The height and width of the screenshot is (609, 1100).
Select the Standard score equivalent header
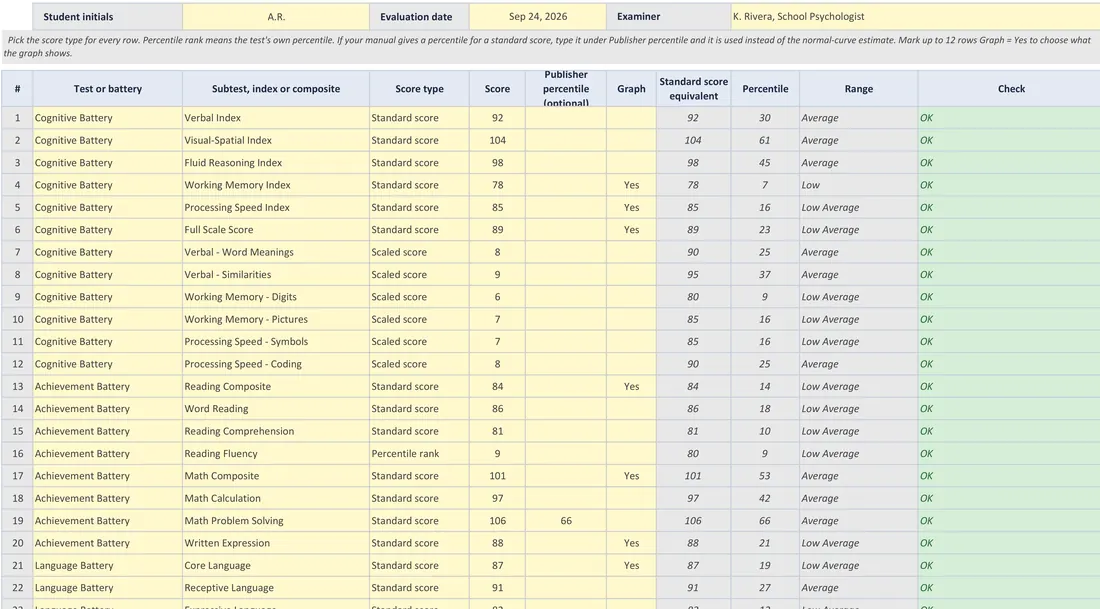[693, 88]
